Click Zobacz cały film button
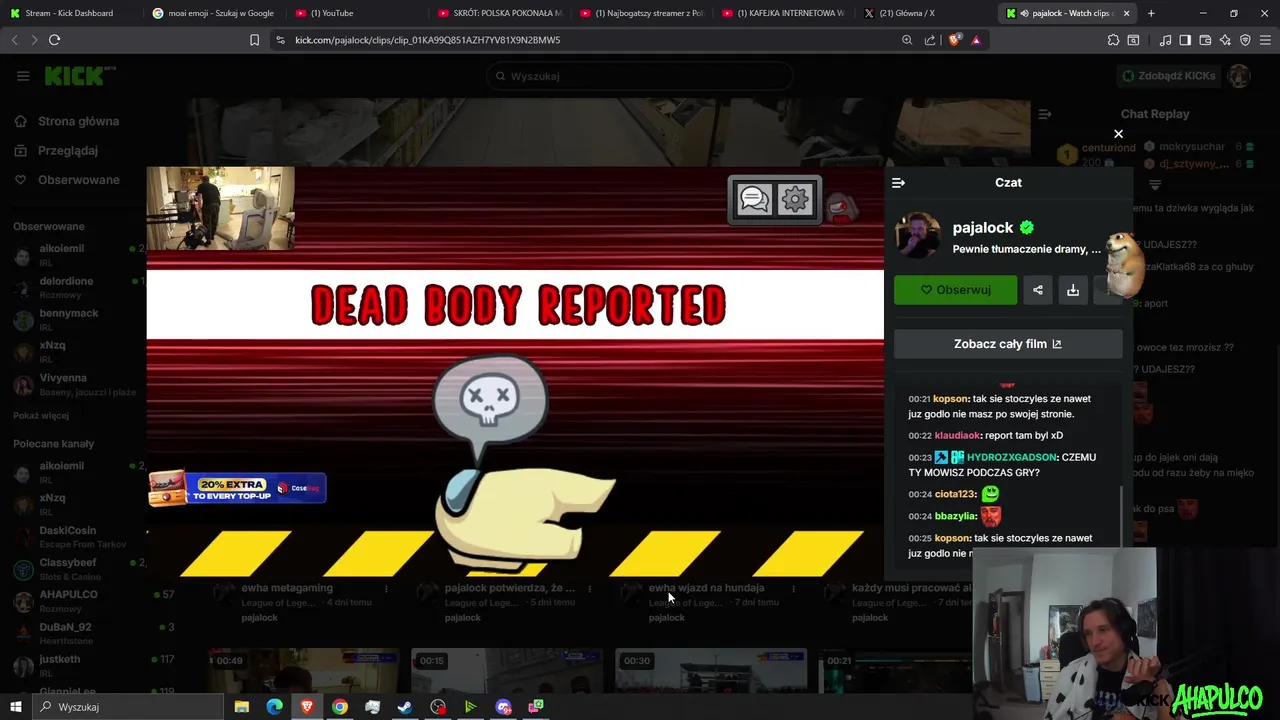The image size is (1280, 720). pyautogui.click(x=1008, y=344)
